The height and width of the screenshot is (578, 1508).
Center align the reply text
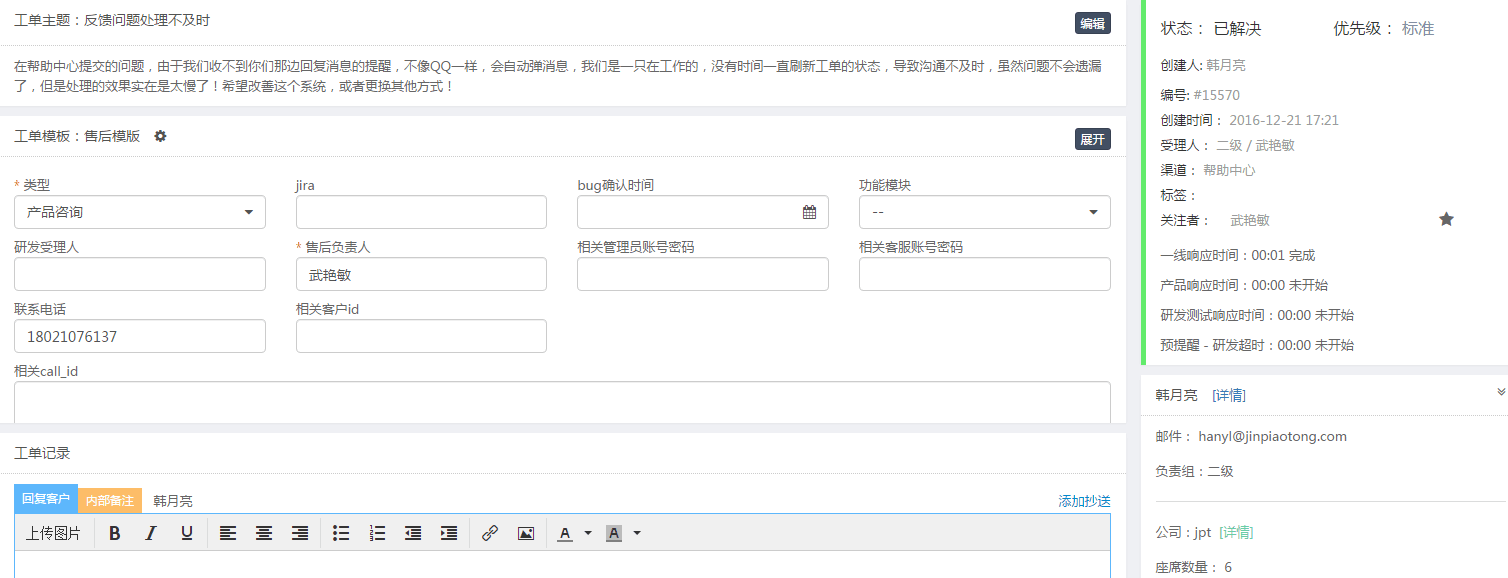[264, 533]
